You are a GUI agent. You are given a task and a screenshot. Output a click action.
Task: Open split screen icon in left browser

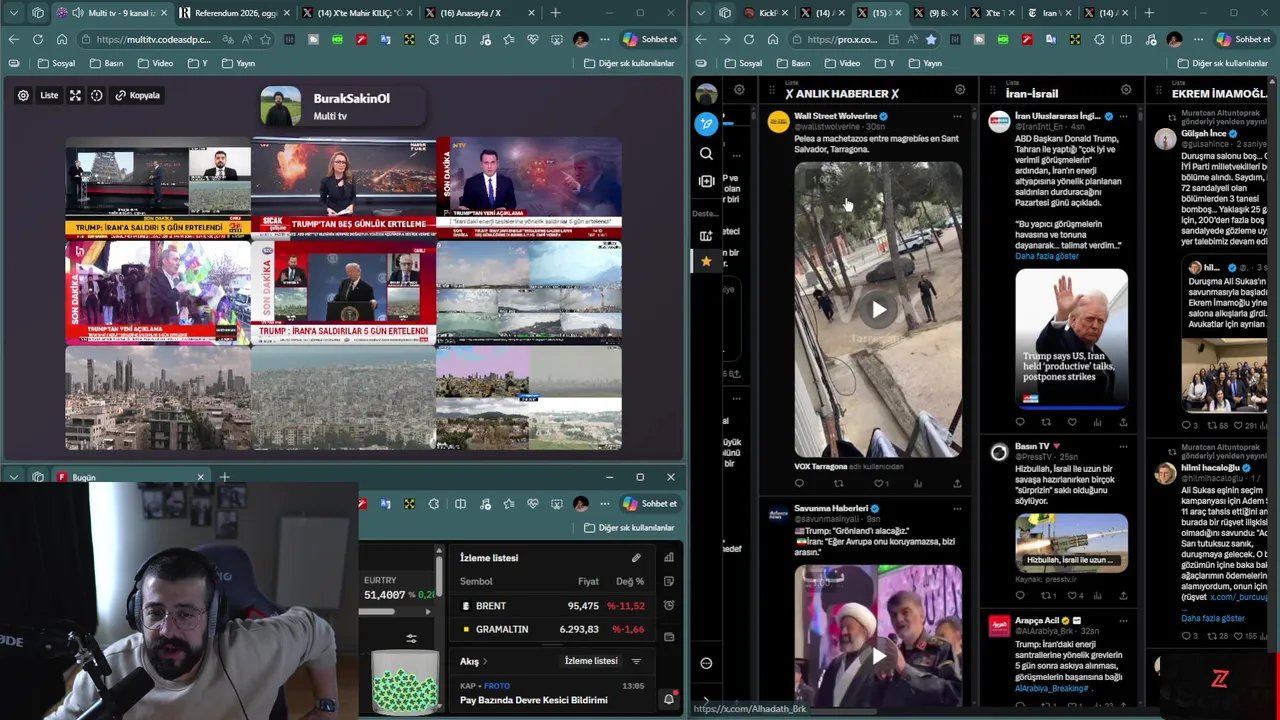[460, 39]
